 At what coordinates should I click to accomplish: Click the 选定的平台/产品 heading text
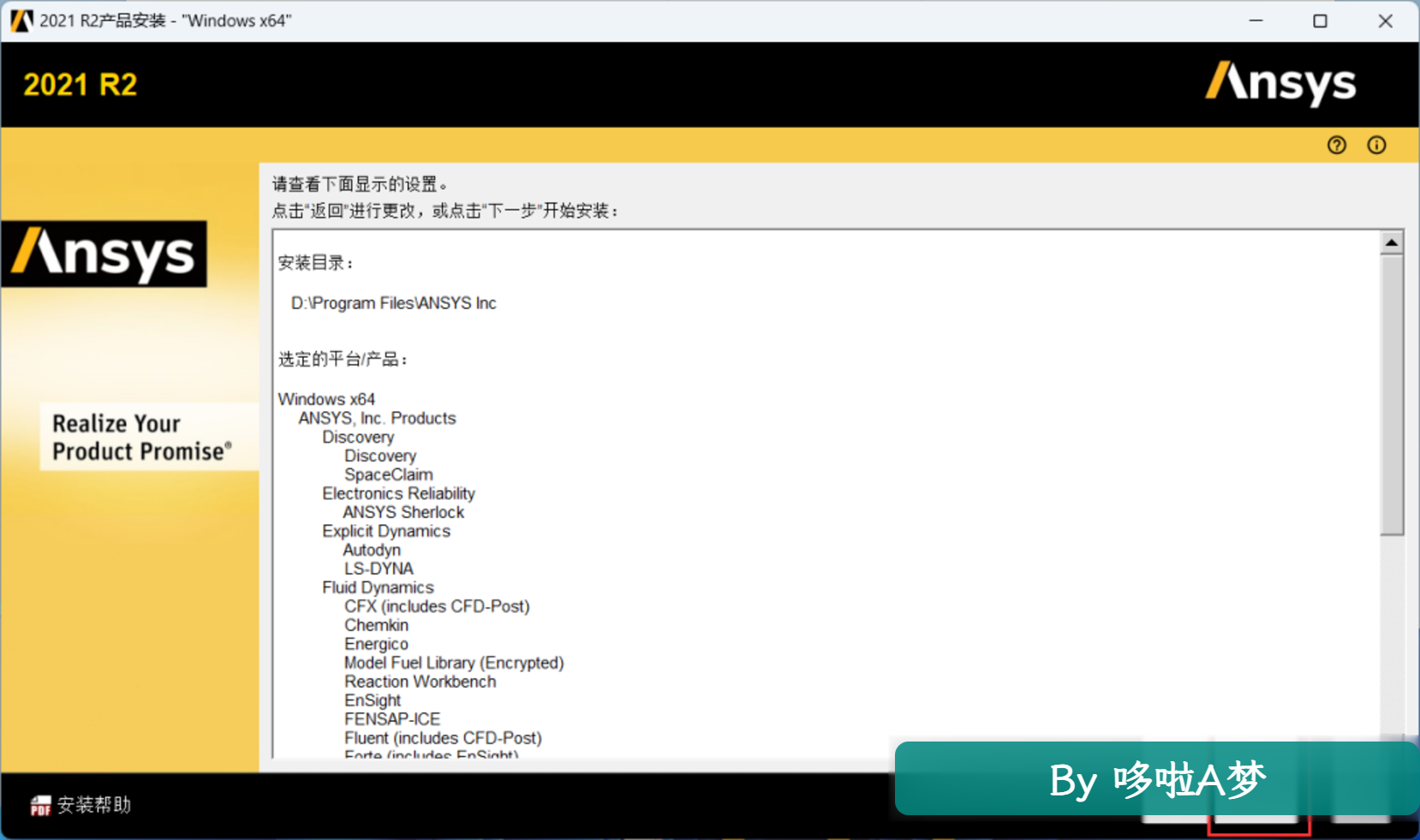coord(343,359)
